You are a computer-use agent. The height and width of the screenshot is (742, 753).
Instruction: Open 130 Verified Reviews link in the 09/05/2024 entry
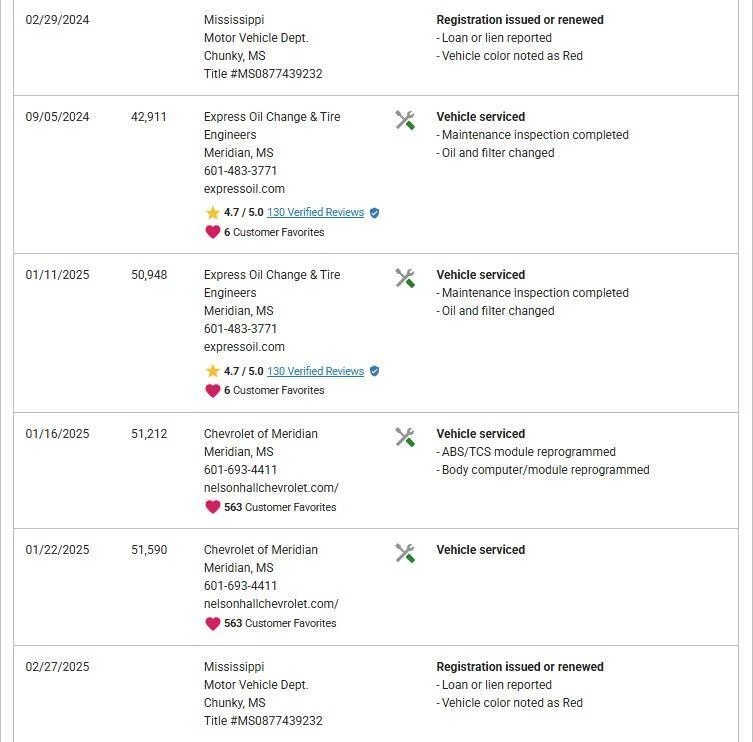(315, 213)
